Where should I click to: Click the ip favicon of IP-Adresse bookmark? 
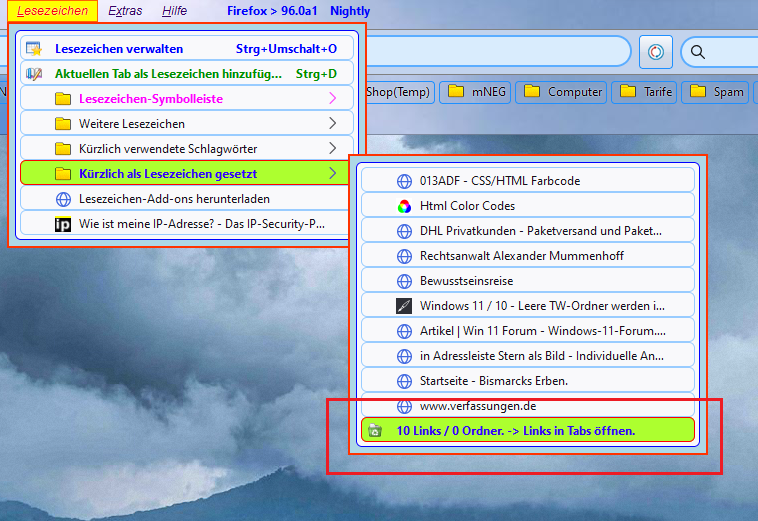coord(63,224)
